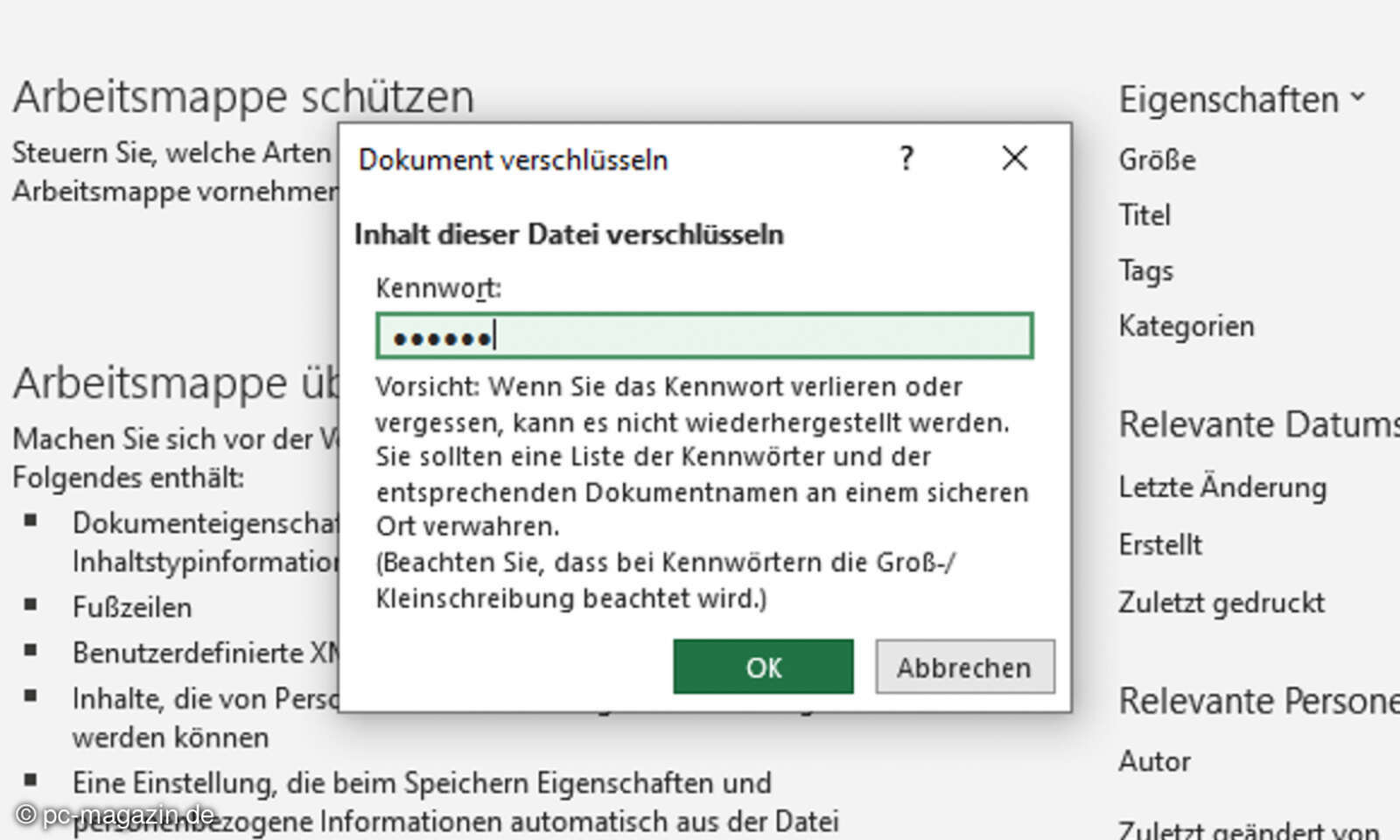Click the Relevante Datumsangaben heading

coord(1258,424)
